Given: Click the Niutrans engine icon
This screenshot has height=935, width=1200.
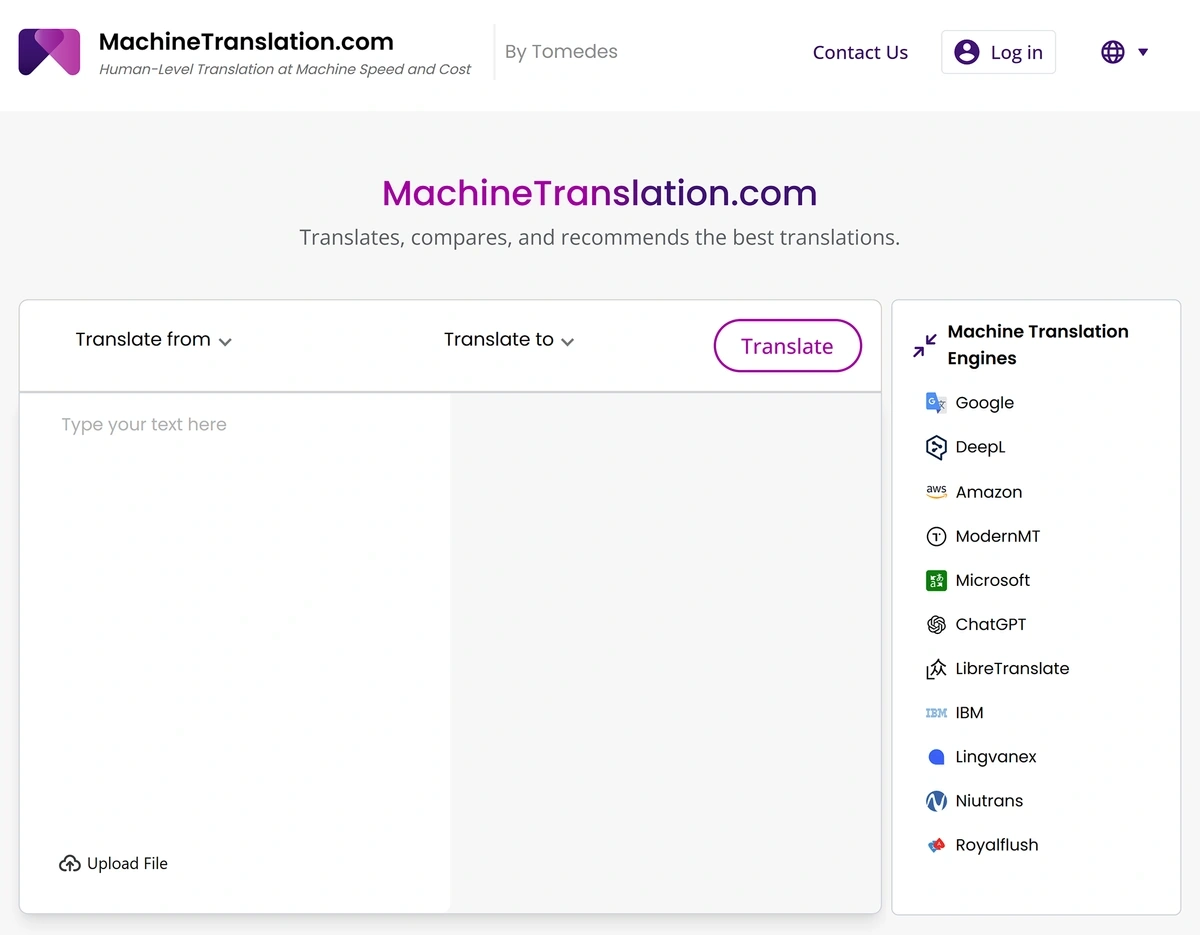Looking at the screenshot, I should coord(936,801).
